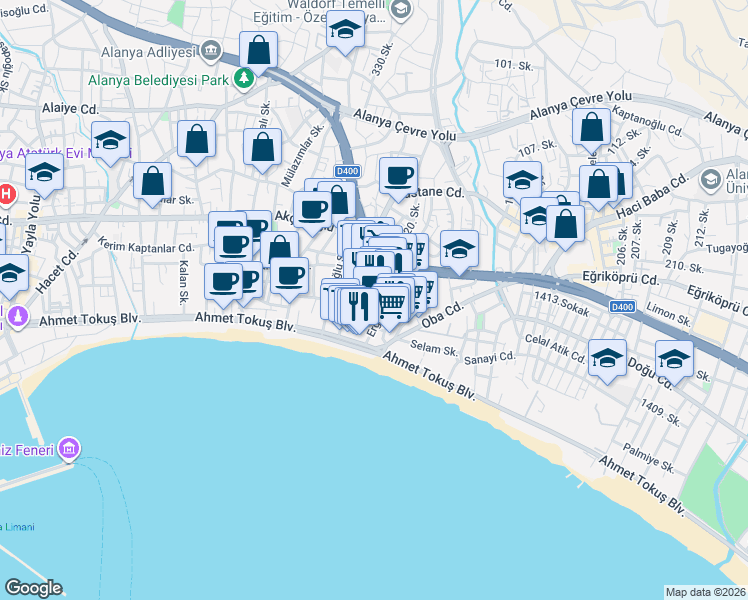Select the Palmiye Sk. street label
This screenshot has height=600, width=748.
coord(648,458)
